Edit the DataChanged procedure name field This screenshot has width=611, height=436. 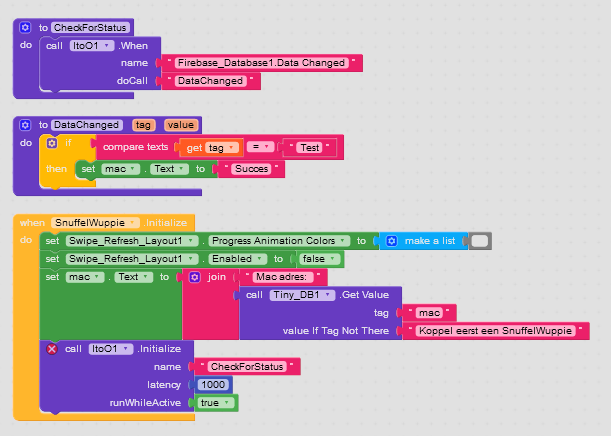[87, 125]
